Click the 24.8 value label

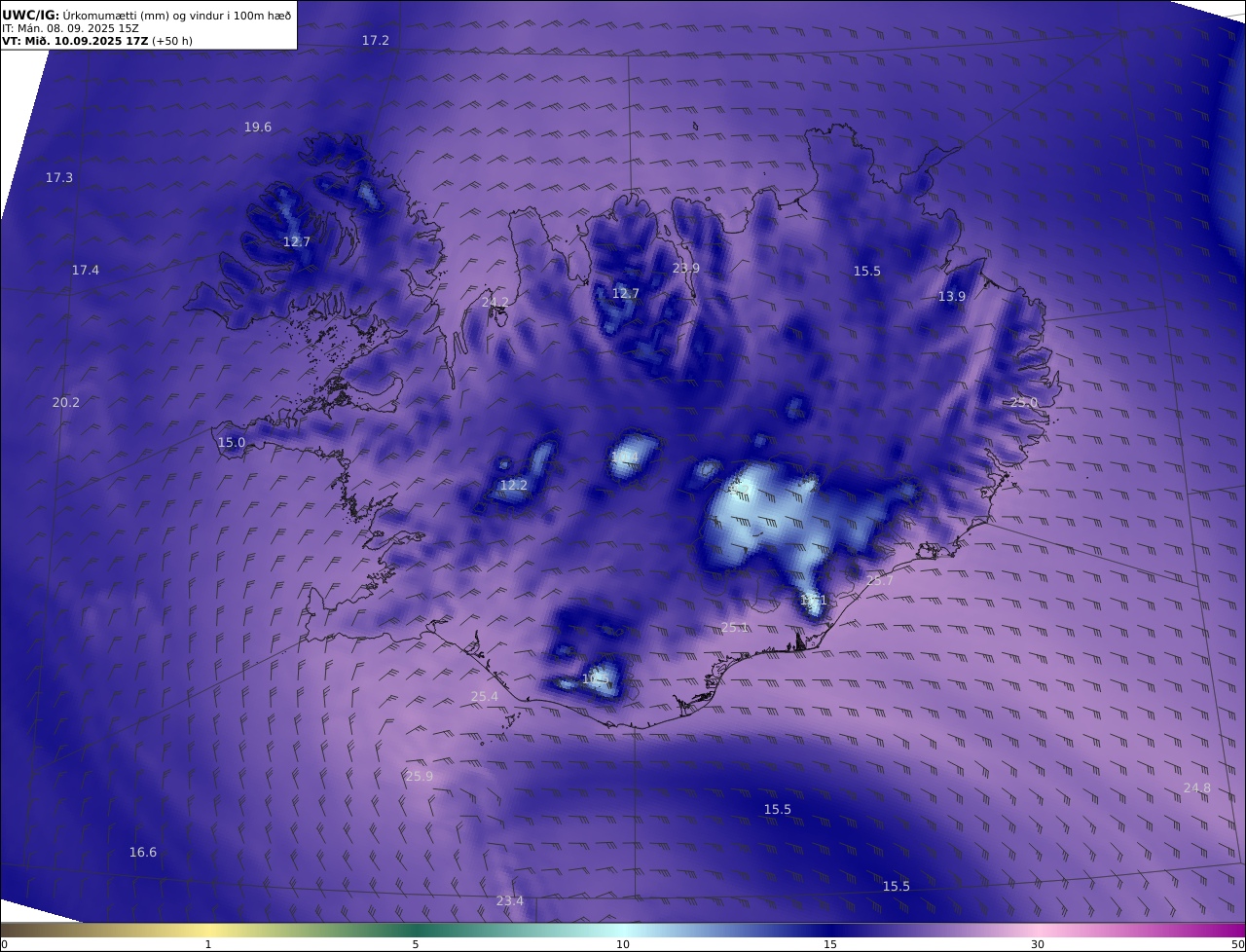click(1197, 788)
